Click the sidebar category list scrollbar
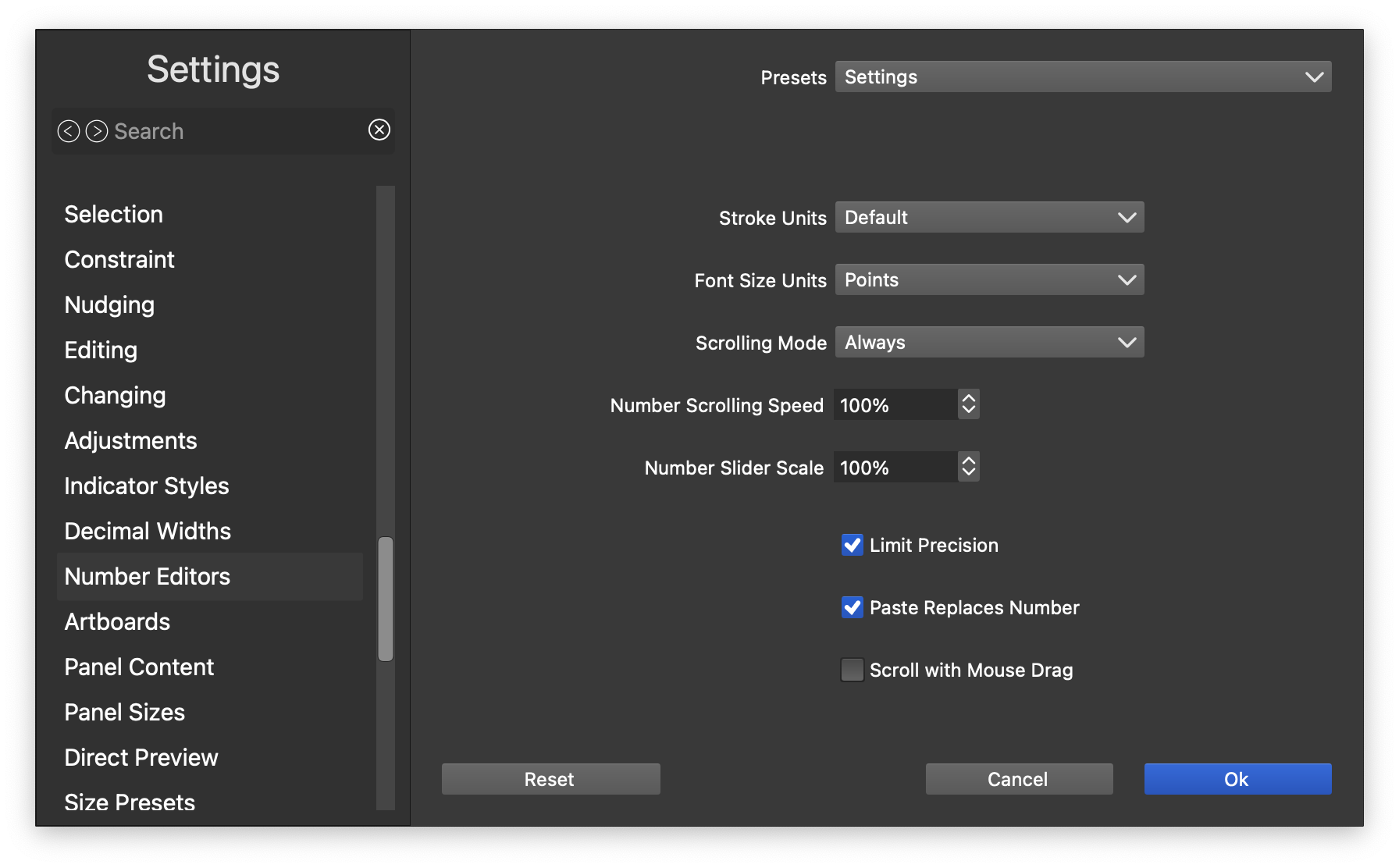This screenshot has width=1399, height=868. click(386, 598)
